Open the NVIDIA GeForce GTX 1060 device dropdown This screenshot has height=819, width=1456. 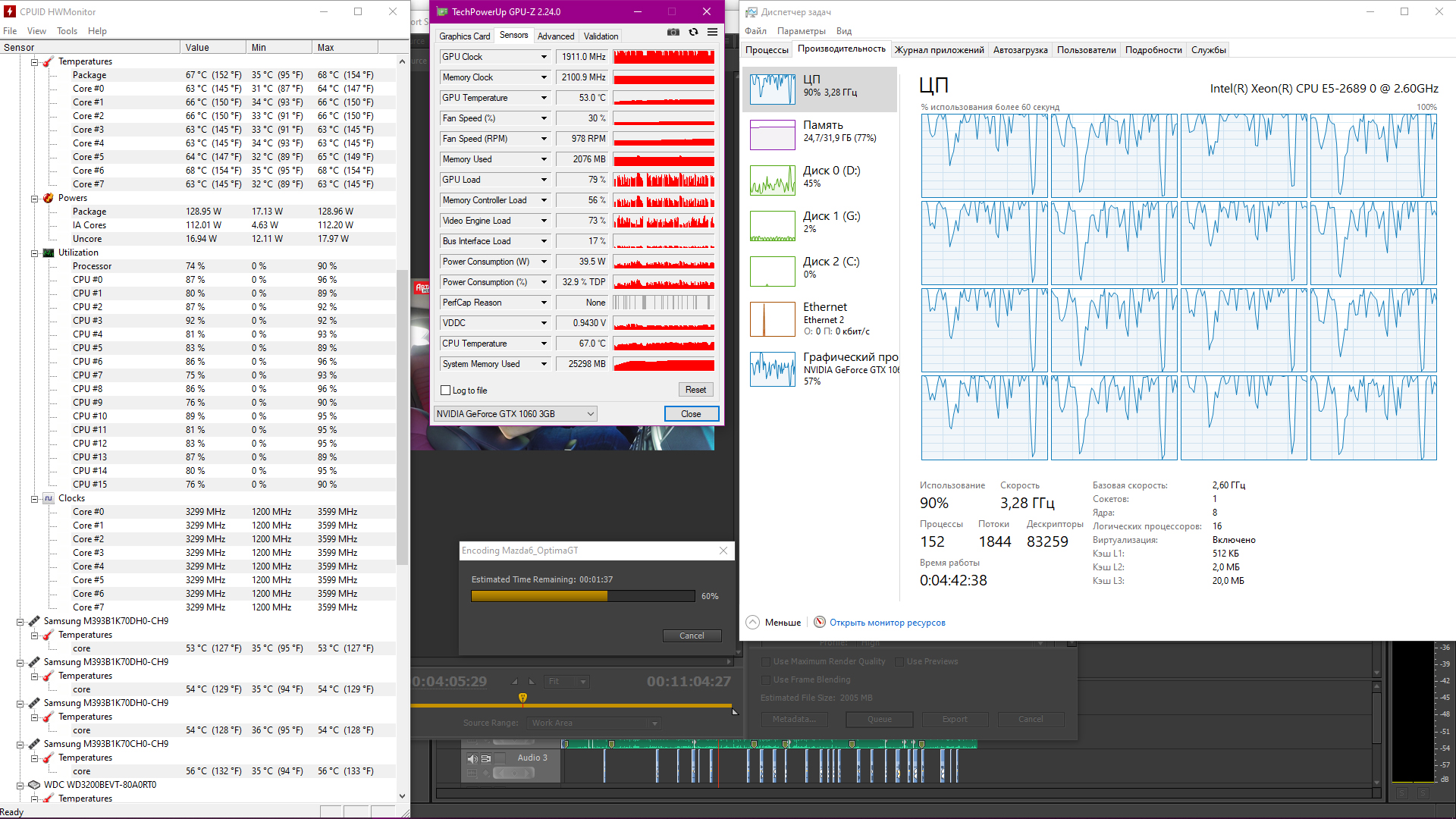(x=590, y=414)
